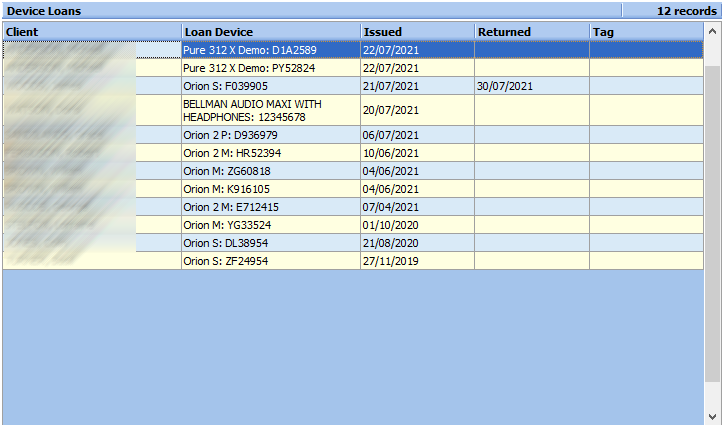Sort by the Tag column header

pos(646,32)
